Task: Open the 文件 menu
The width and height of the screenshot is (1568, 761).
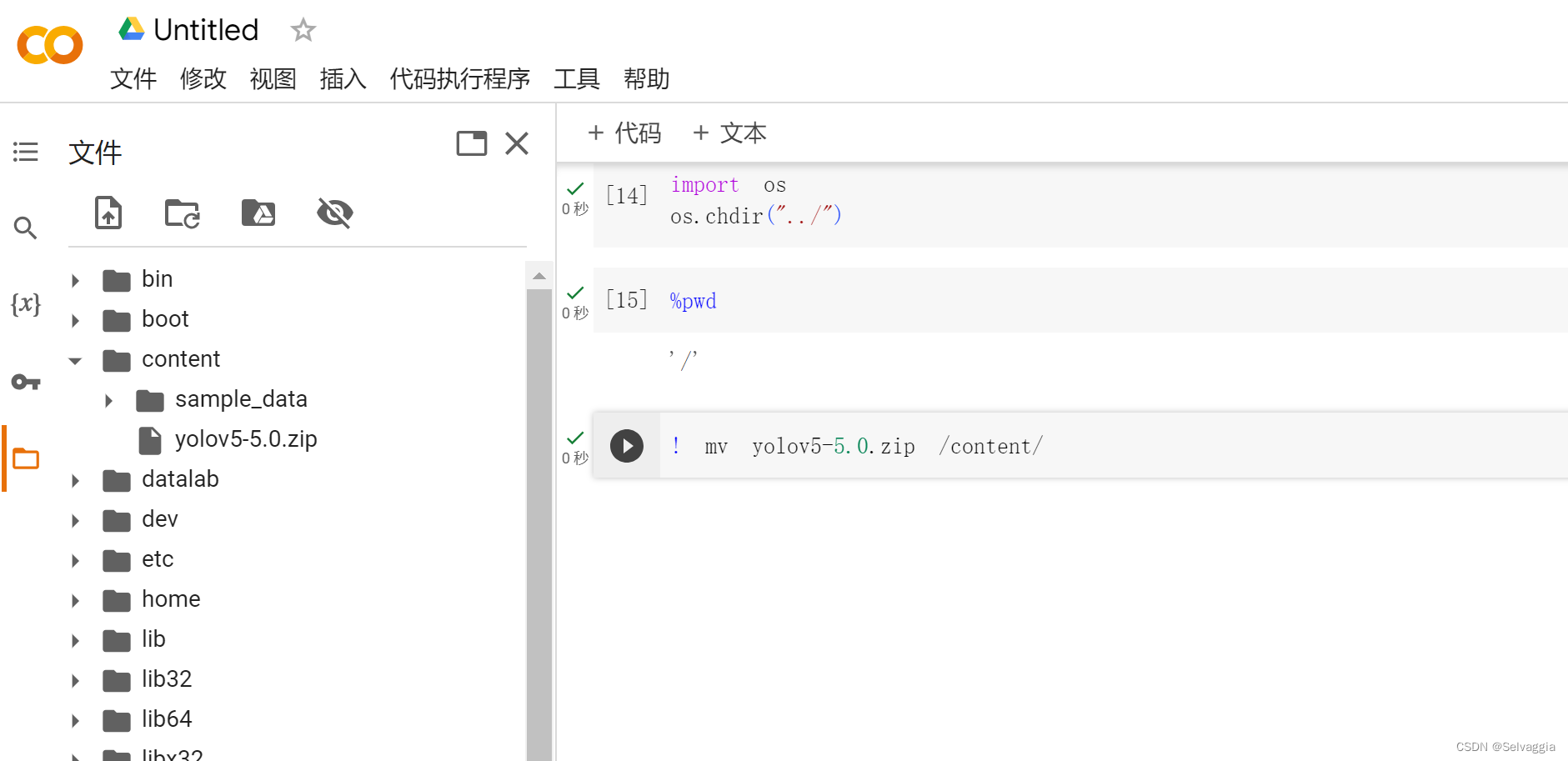Action: pos(133,78)
